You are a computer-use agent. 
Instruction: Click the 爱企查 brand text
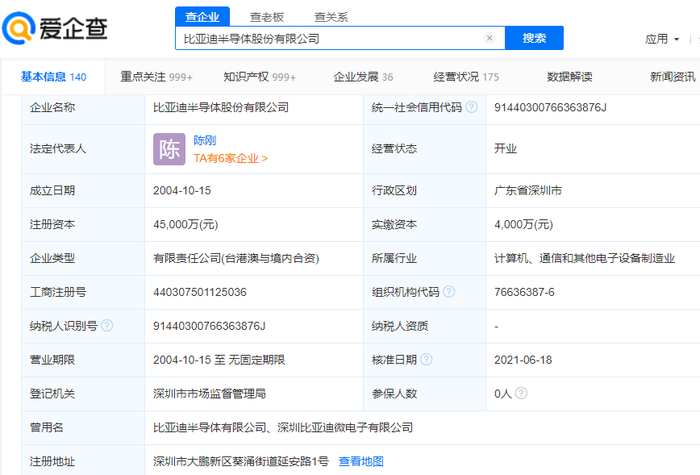pos(73,28)
